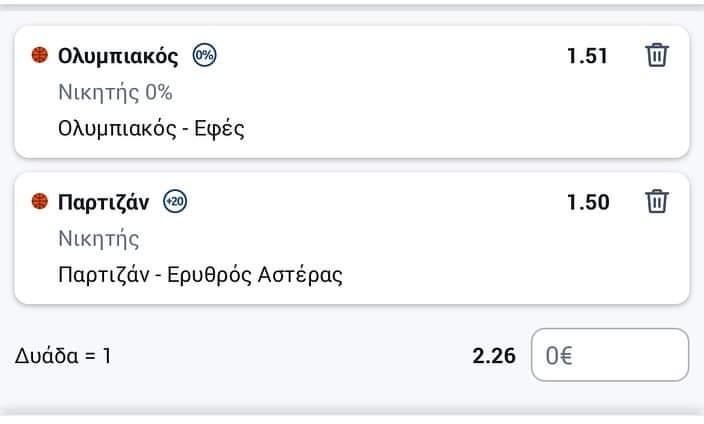Click the Δυάδα = 1 label

pyautogui.click(x=63, y=356)
